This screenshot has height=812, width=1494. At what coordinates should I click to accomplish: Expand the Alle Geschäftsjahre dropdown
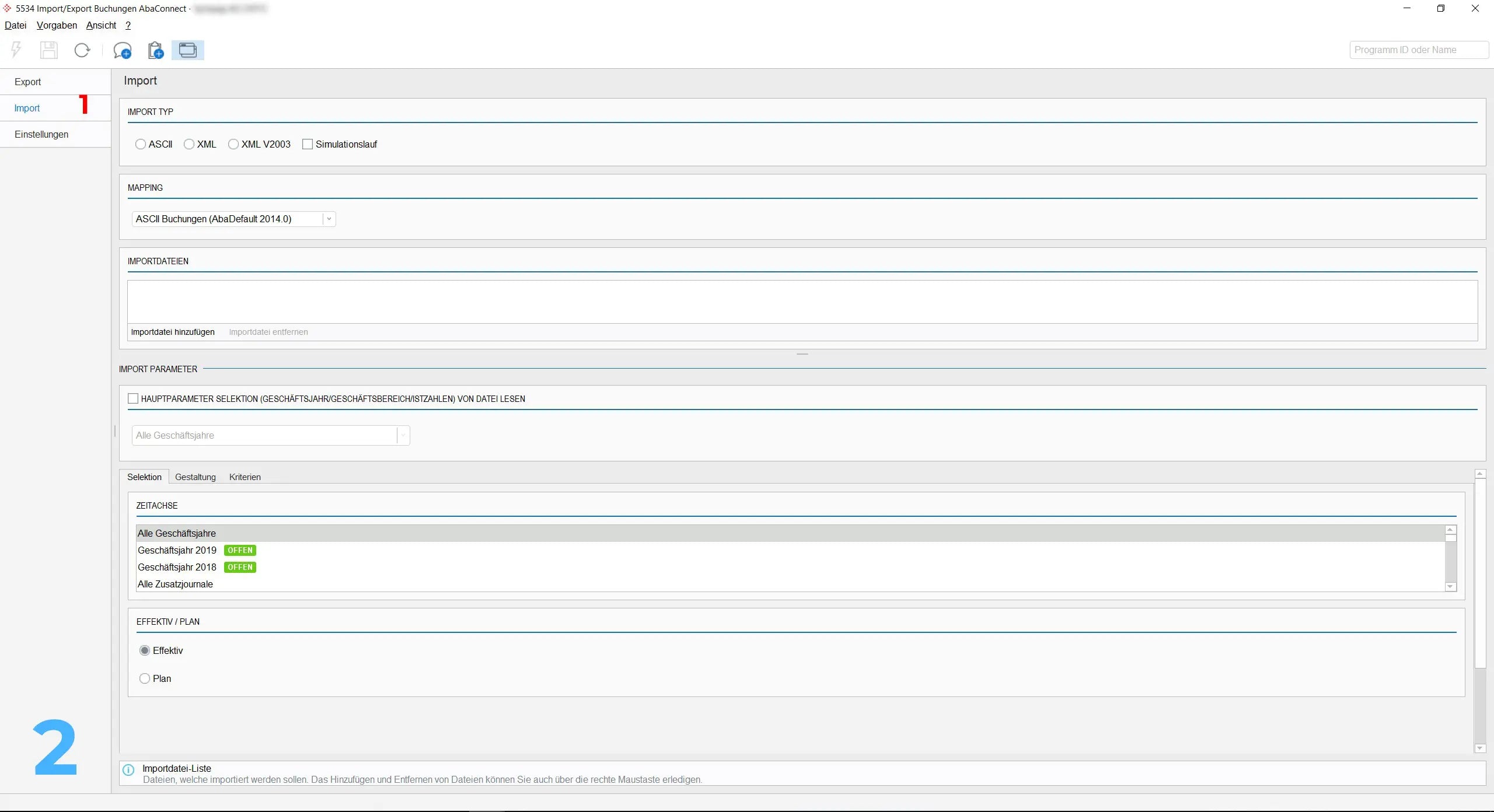pyautogui.click(x=403, y=435)
